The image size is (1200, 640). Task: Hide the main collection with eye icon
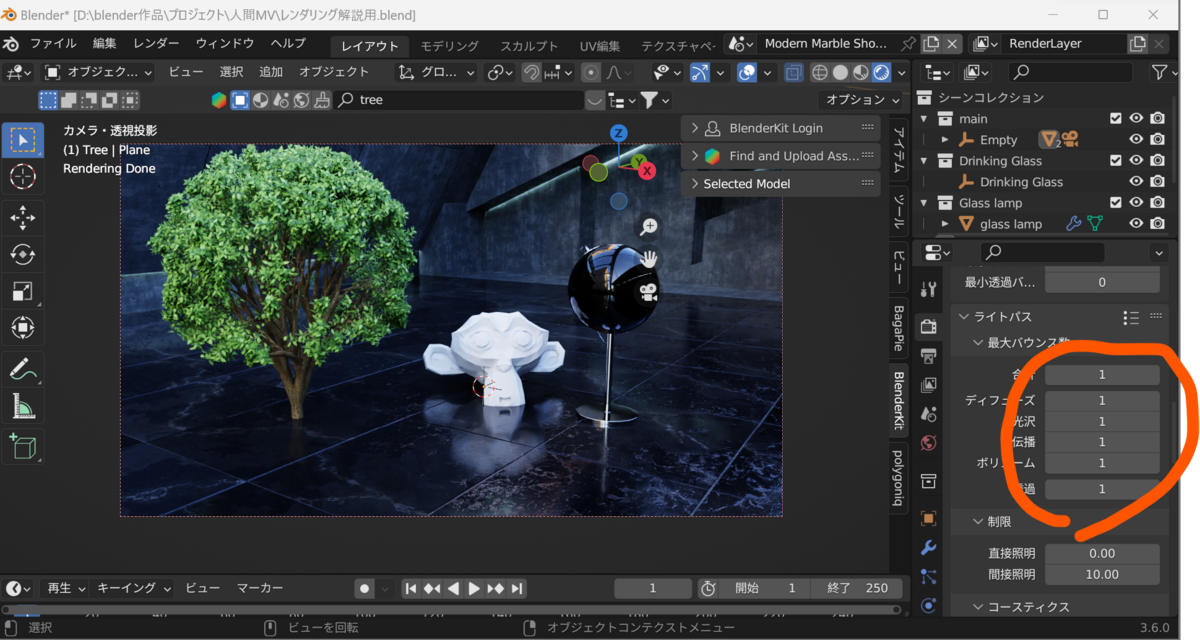point(1136,118)
